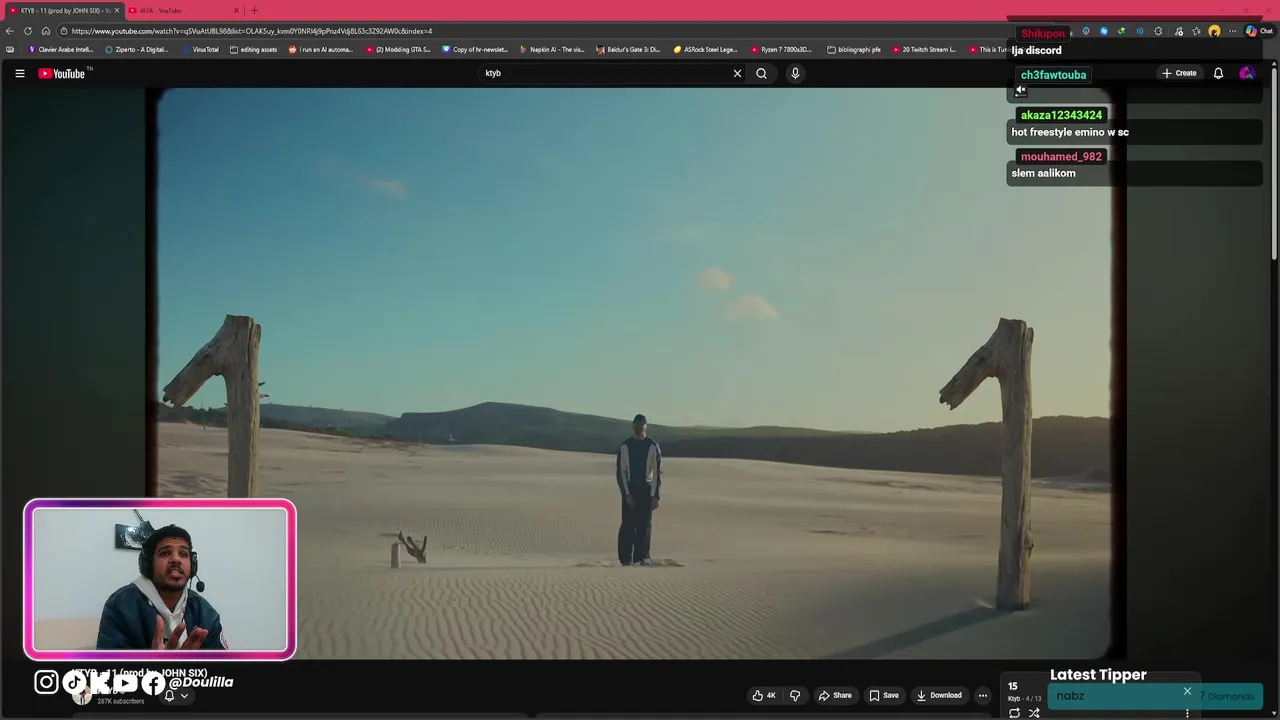Viewport: 1280px width, 720px height.
Task: Toggle loop playlist icon
Action: pos(1014,713)
